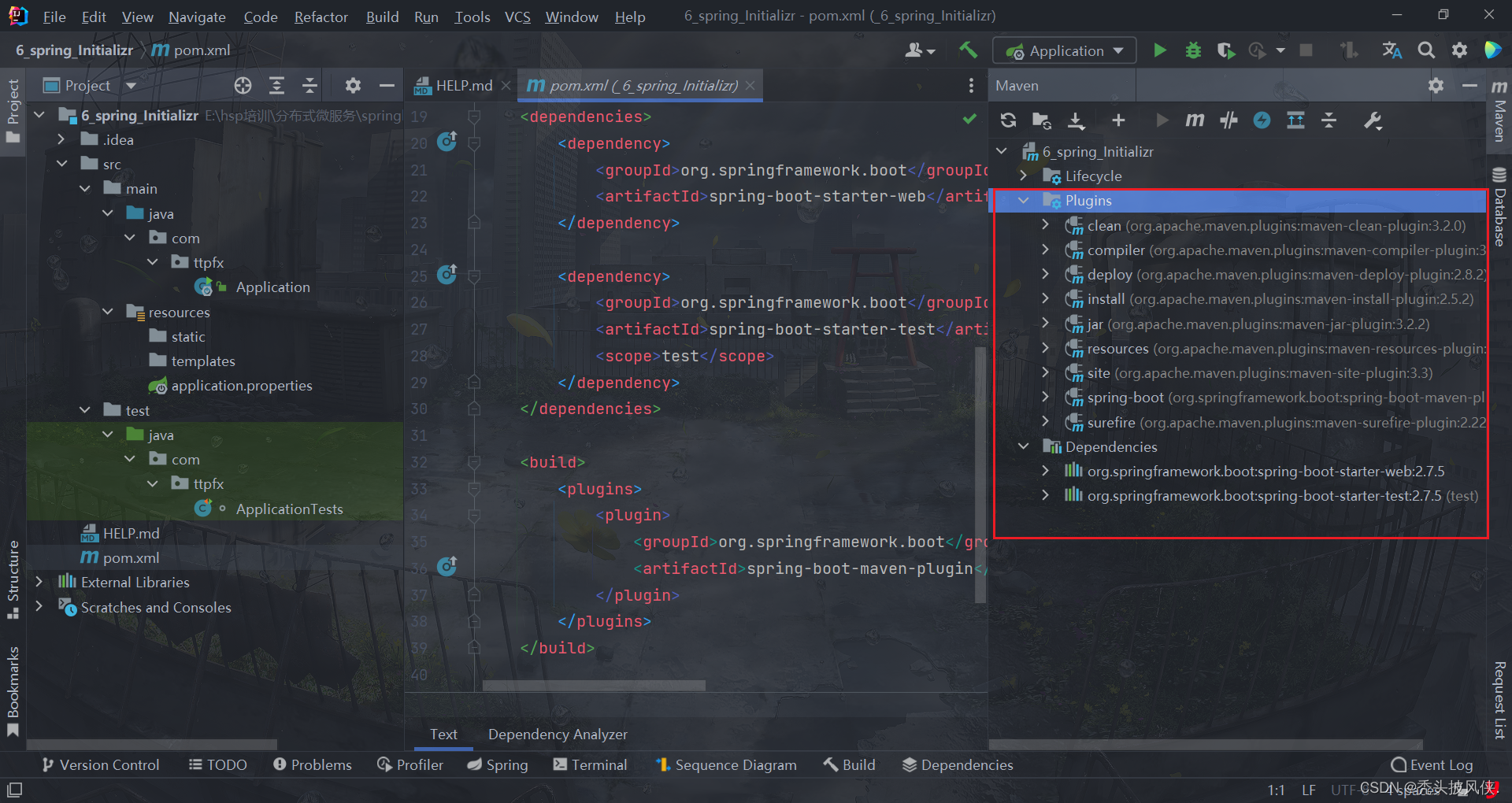Click gutter icon on line 20
The height and width of the screenshot is (803, 1512).
pyautogui.click(x=447, y=142)
